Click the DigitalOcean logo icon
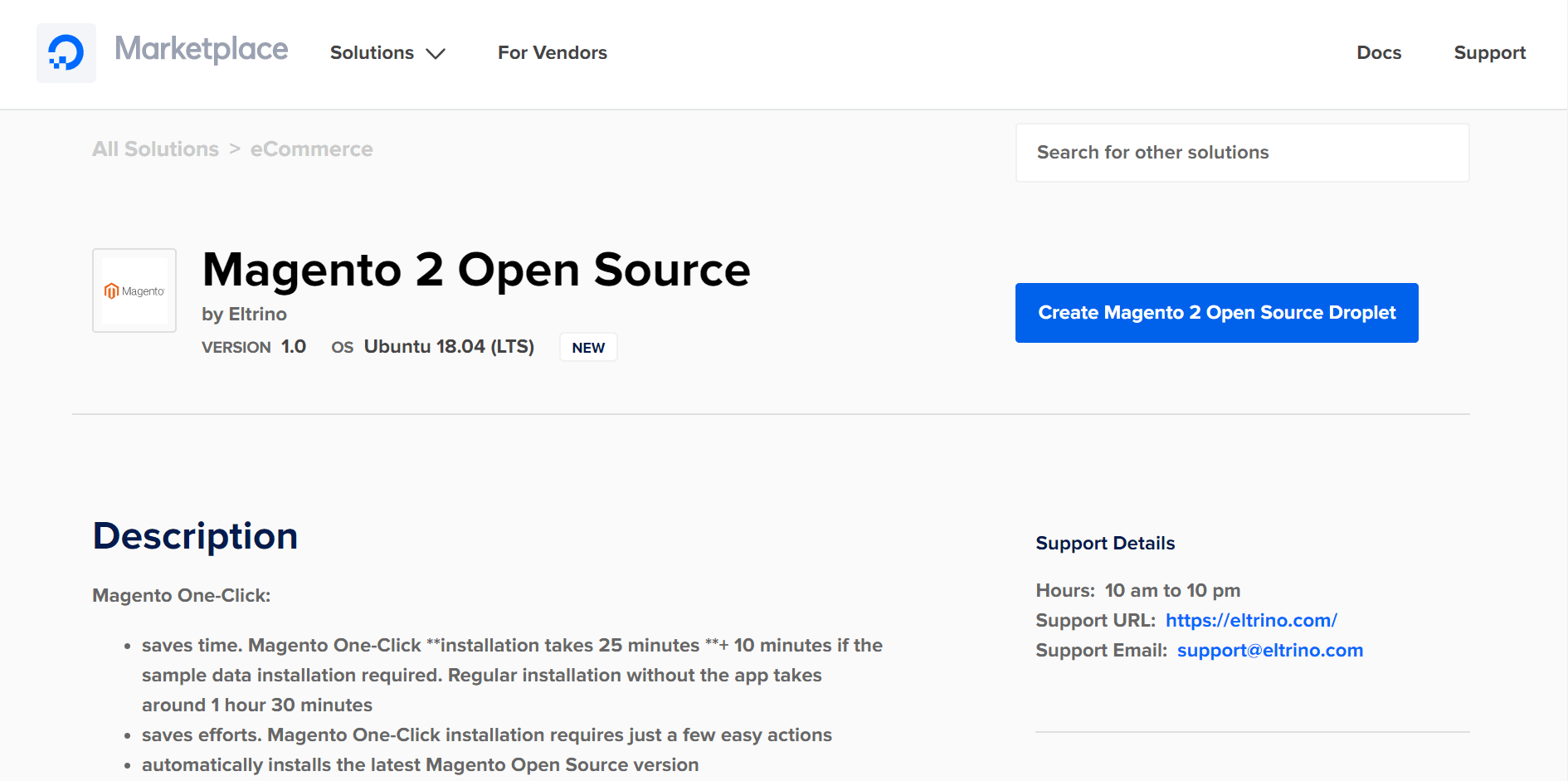1568x781 pixels. tap(66, 53)
